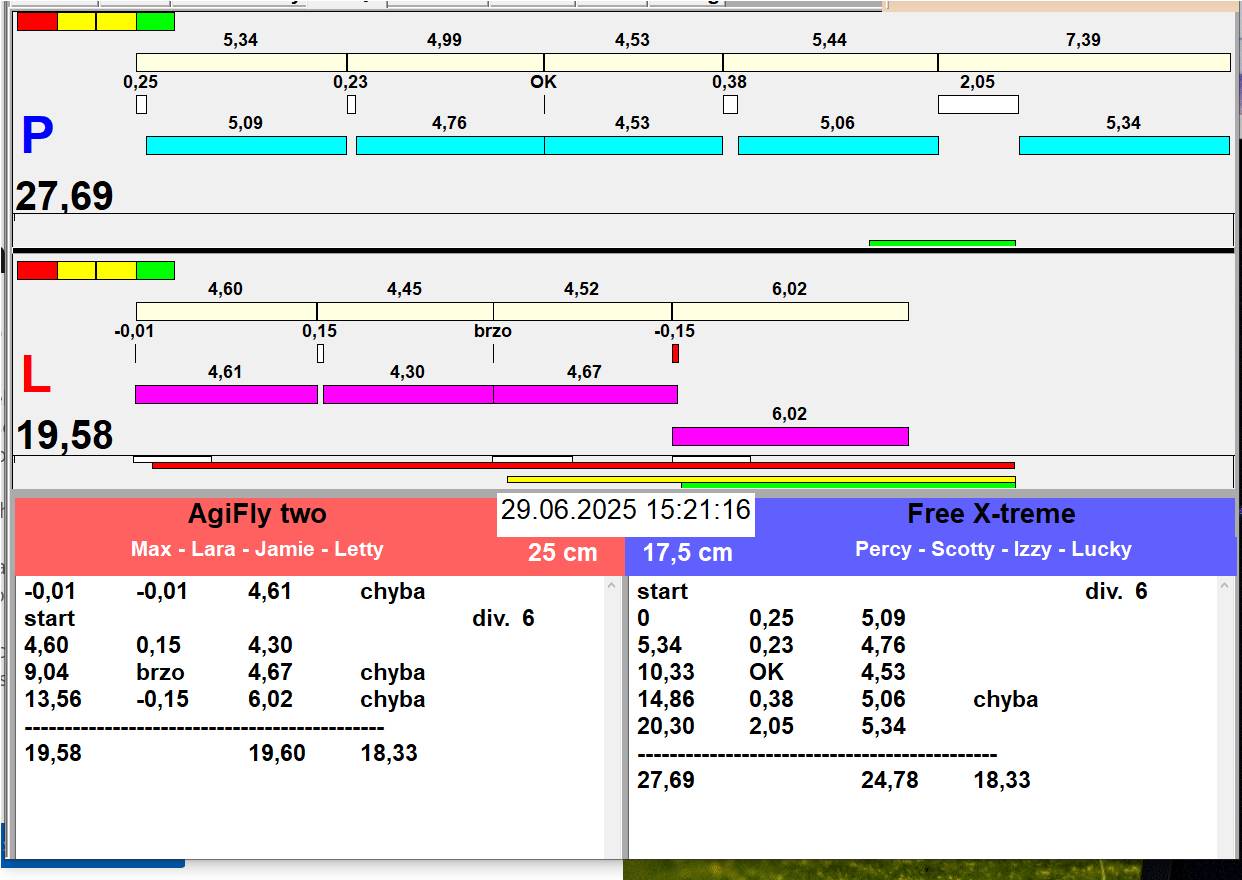Screen dimensions: 1242x880
Task: Click the green start light in lane L
Action: coord(155,270)
